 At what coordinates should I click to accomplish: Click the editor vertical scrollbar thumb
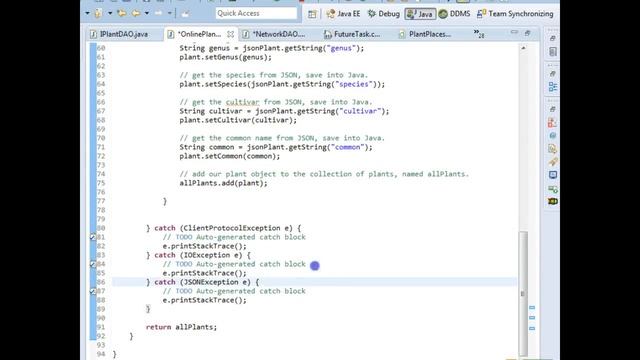coord(523,293)
